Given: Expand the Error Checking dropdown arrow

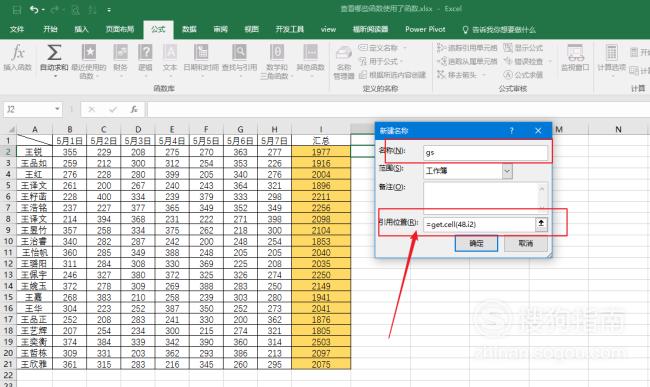Looking at the screenshot, I should point(550,61).
